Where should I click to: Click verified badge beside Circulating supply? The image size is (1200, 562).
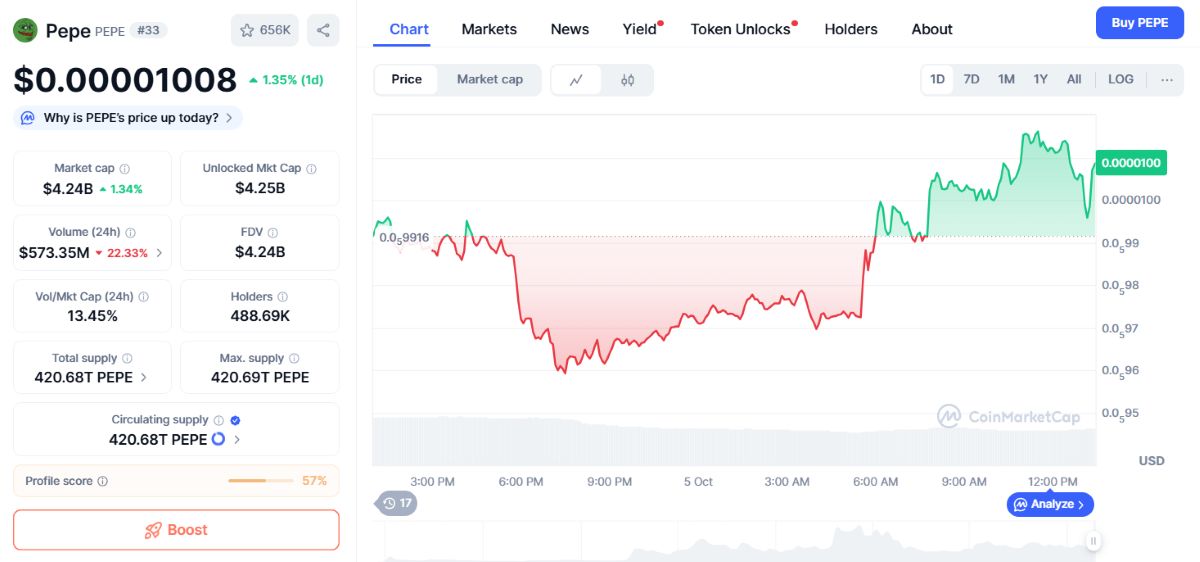click(235, 420)
